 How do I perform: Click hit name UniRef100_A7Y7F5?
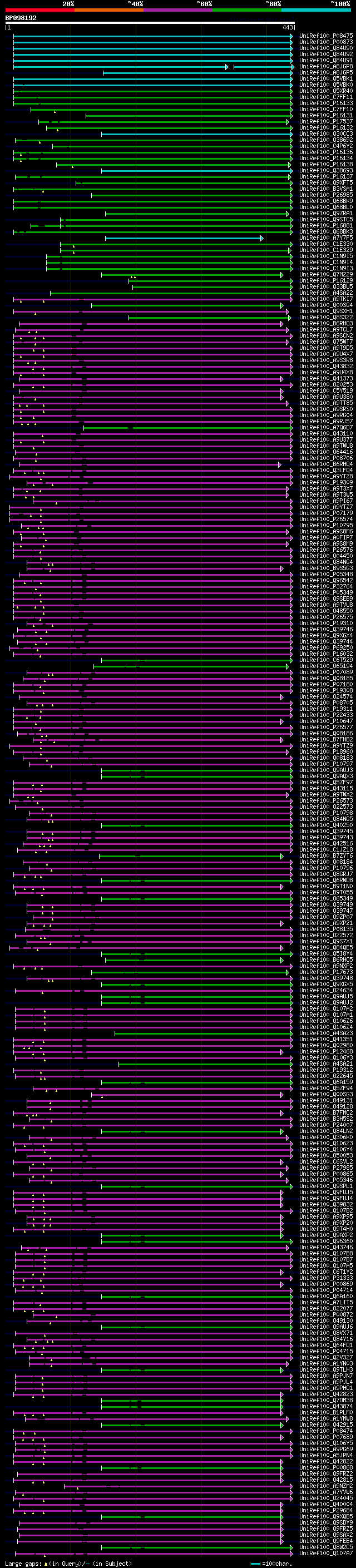click(x=325, y=238)
